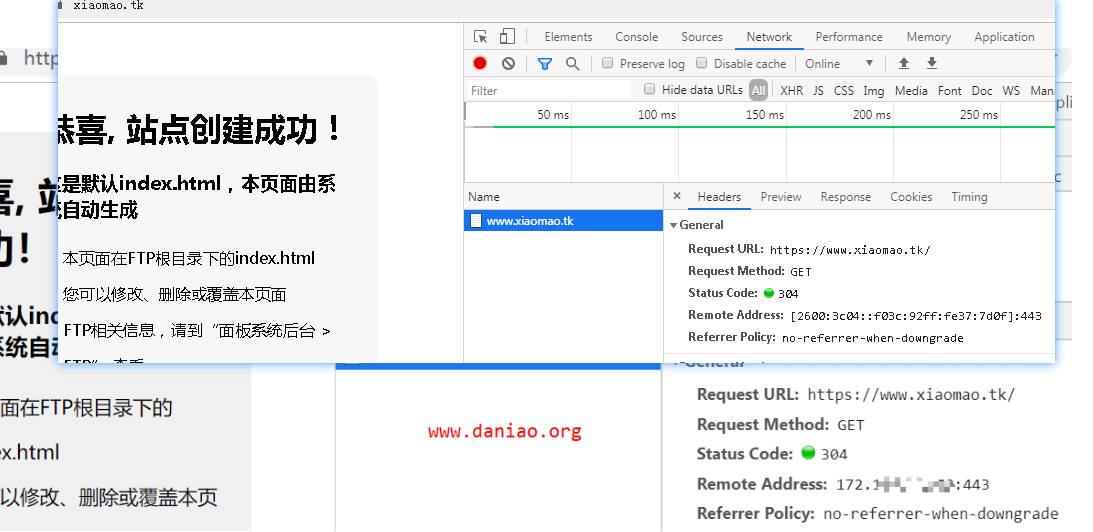Click the 100 ms timeline marker
1093x532 pixels.
[x=657, y=114]
